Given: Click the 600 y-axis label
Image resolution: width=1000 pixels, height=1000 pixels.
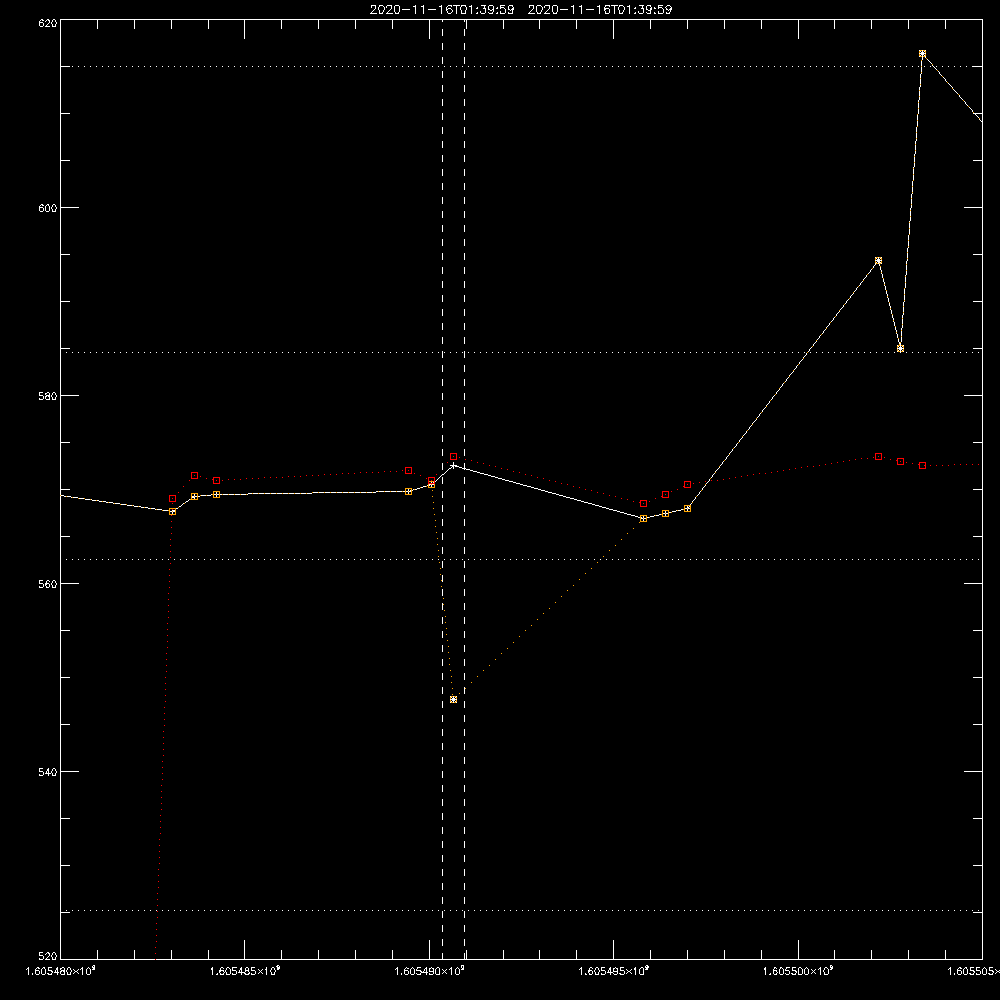Looking at the screenshot, I should coord(48,208).
